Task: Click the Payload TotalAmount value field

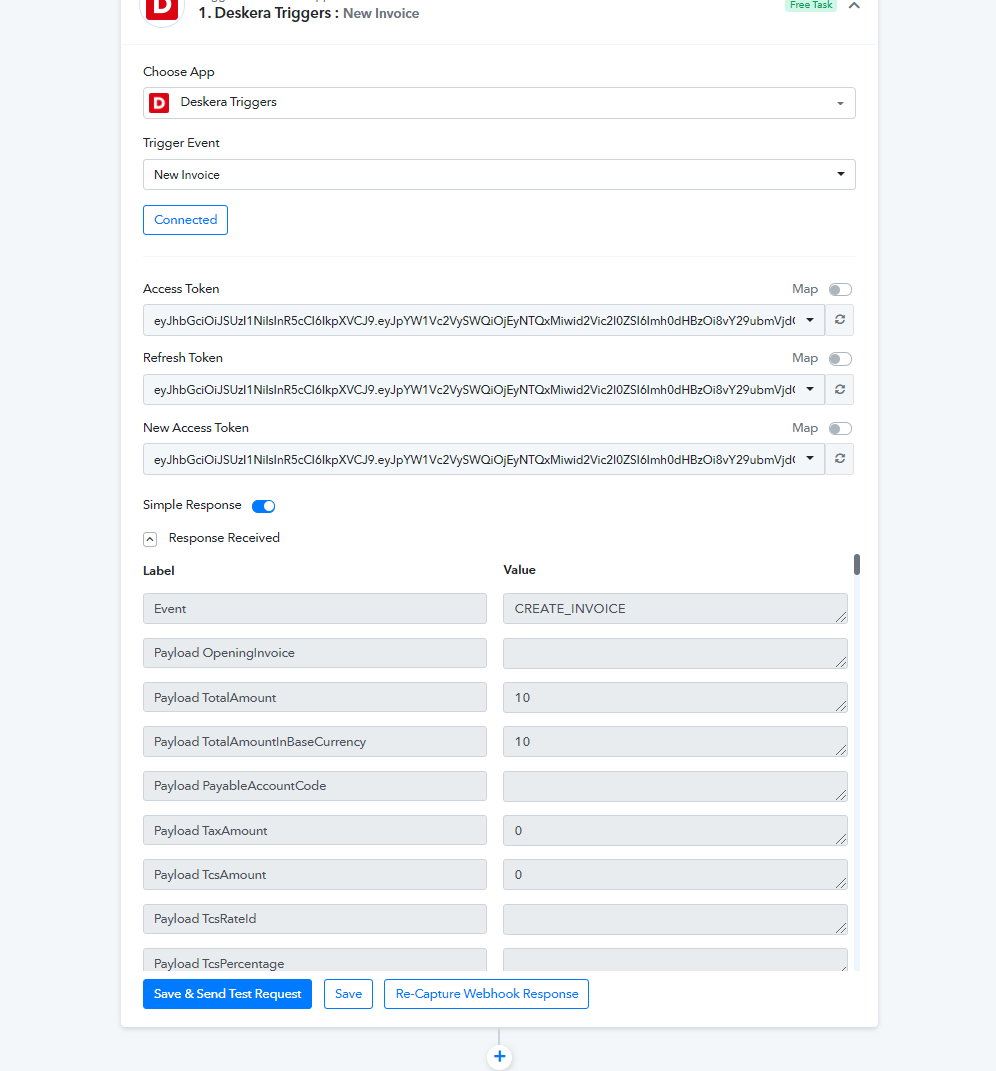Action: point(675,697)
